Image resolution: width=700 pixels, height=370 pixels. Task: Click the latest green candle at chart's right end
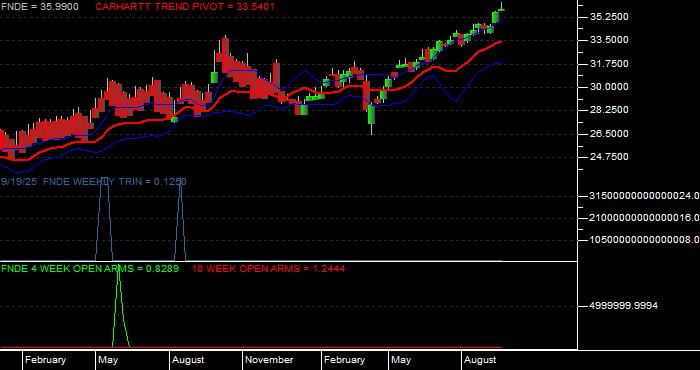[501, 9]
